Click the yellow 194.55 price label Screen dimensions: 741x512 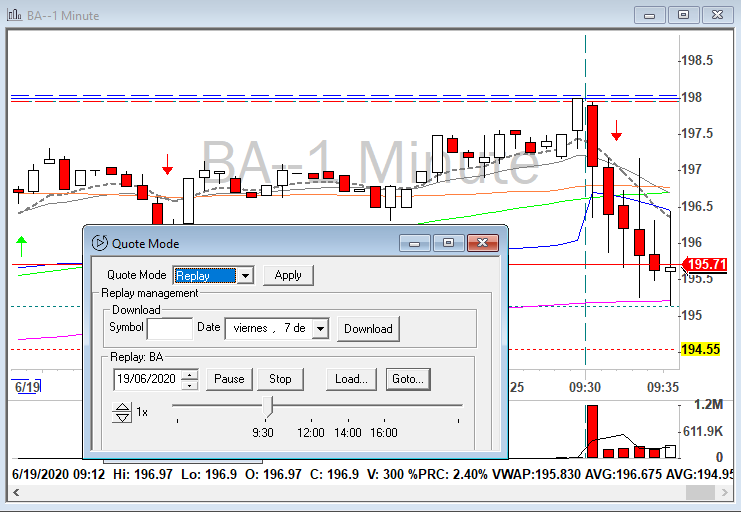pos(701,349)
